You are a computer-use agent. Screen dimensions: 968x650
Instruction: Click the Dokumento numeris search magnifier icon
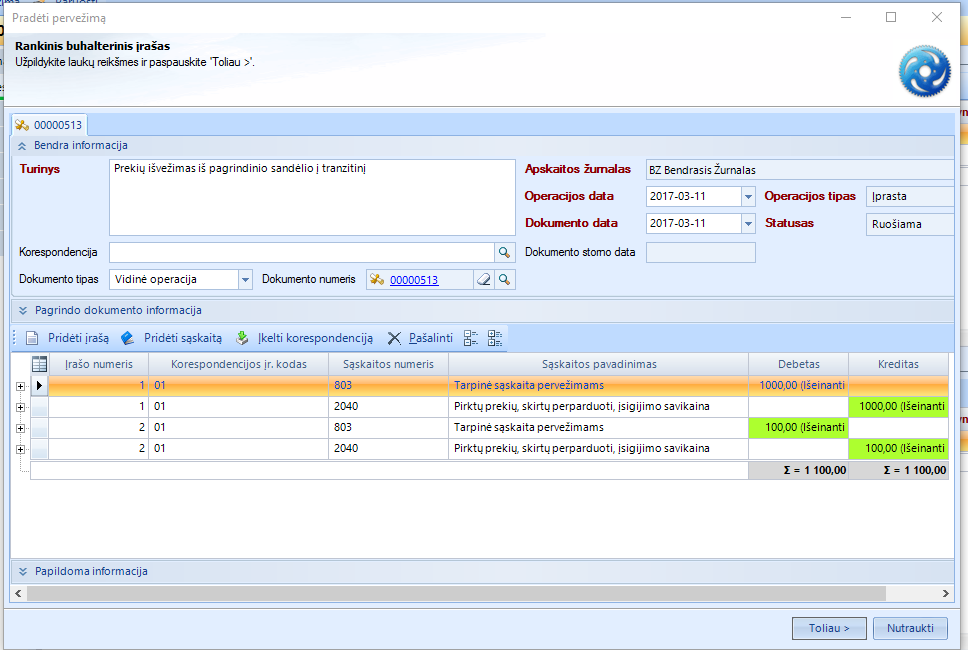504,280
